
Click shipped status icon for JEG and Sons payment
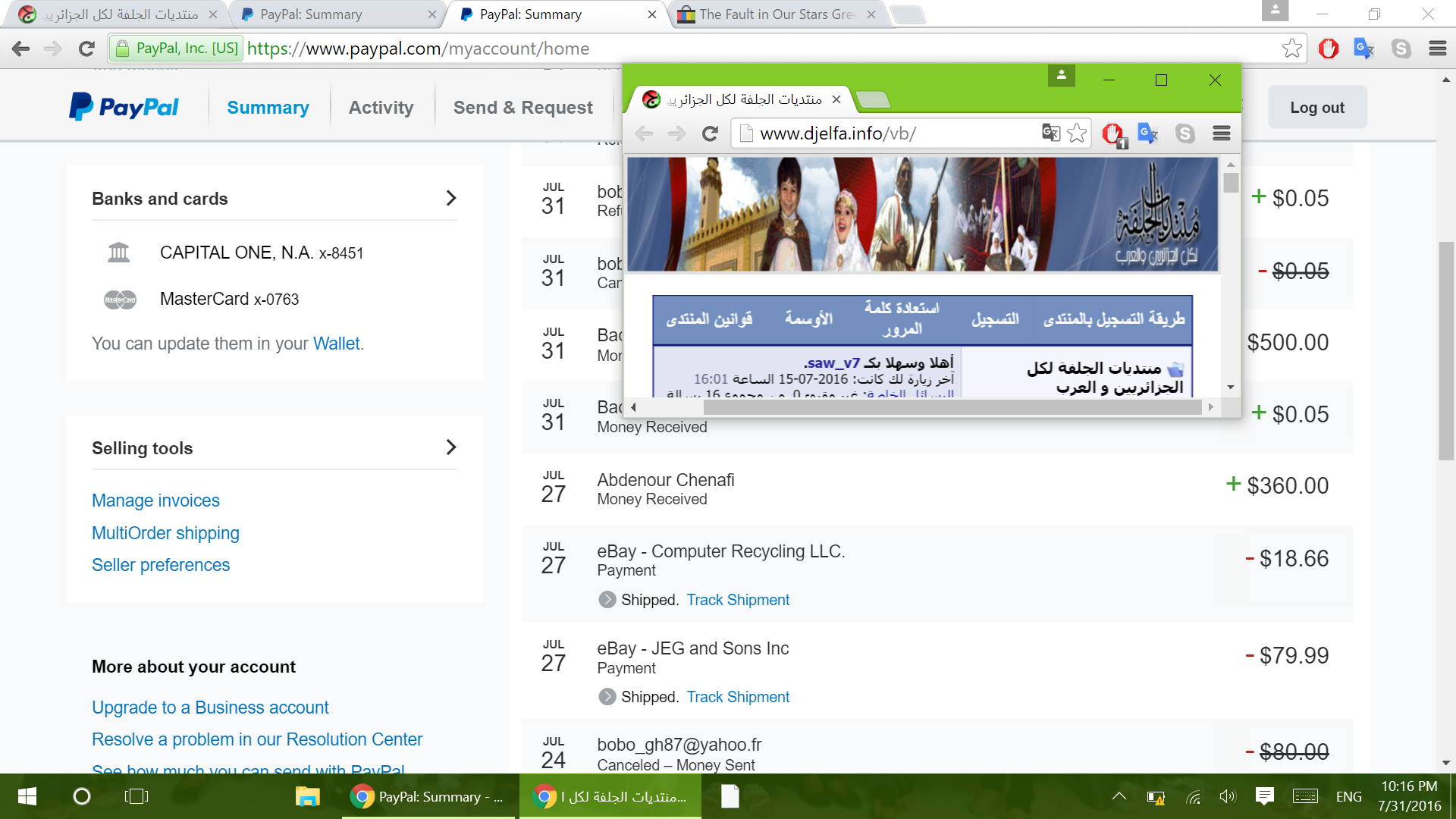pos(607,697)
